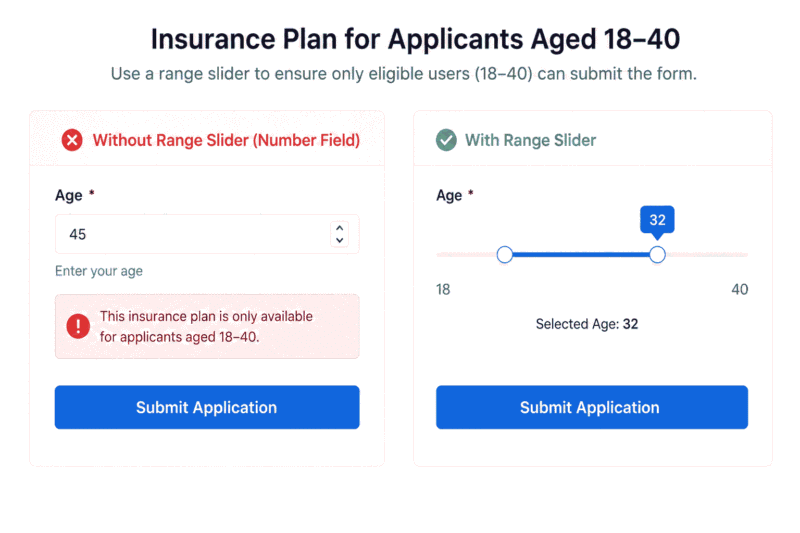Click the With Range Slider heading

pyautogui.click(x=530, y=140)
